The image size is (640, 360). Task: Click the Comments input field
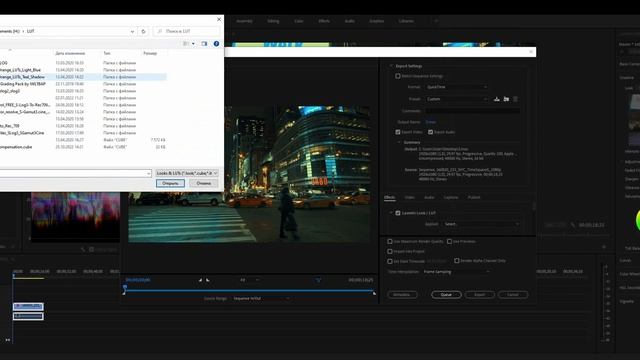(472, 111)
